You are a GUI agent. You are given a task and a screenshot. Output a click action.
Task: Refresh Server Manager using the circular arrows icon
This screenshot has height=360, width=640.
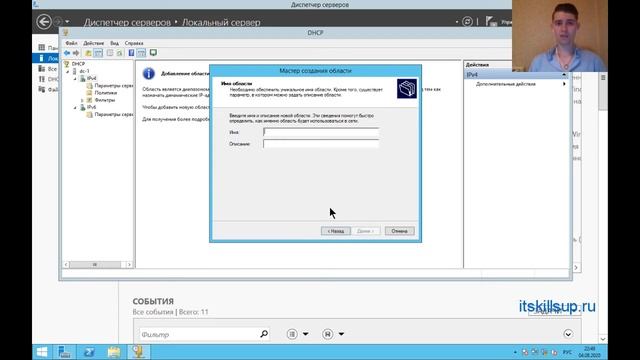[467, 22]
